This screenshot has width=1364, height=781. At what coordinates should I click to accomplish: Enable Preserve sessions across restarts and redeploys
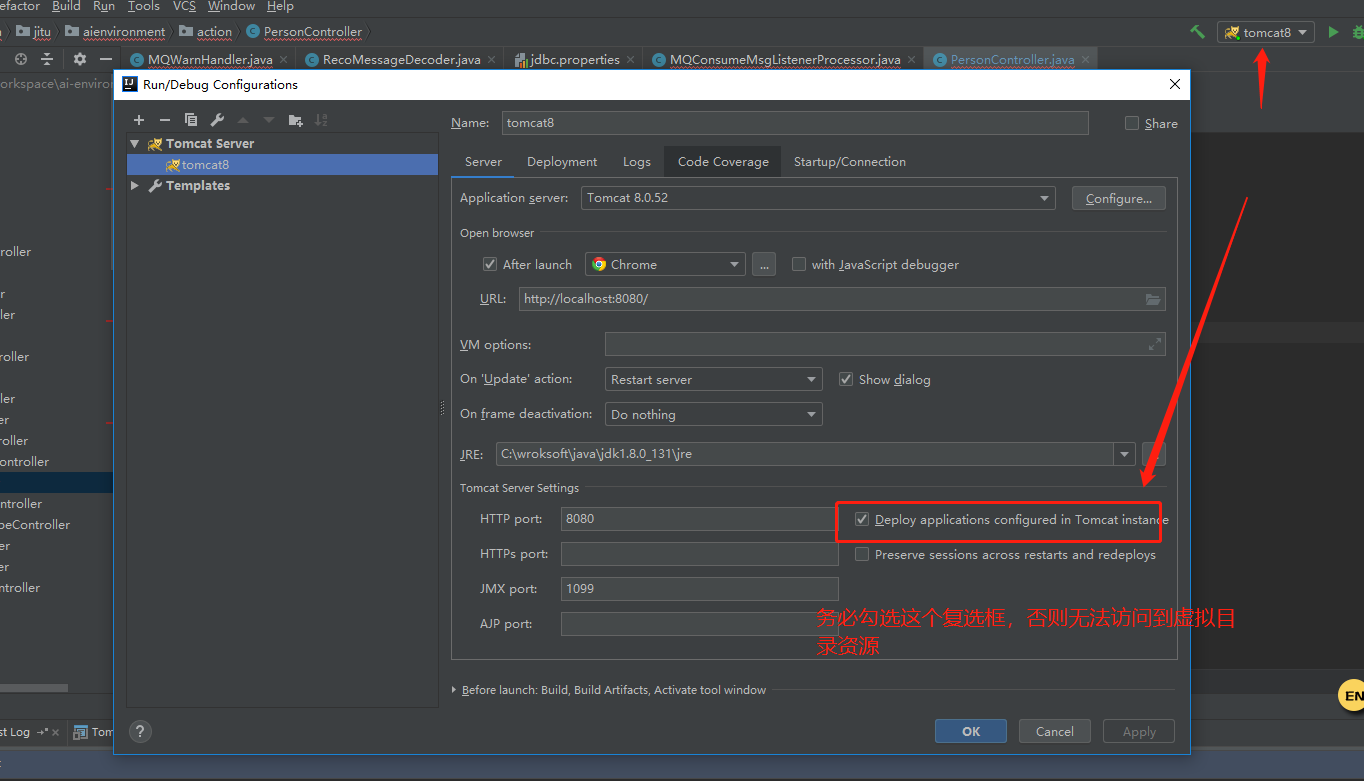tap(862, 554)
